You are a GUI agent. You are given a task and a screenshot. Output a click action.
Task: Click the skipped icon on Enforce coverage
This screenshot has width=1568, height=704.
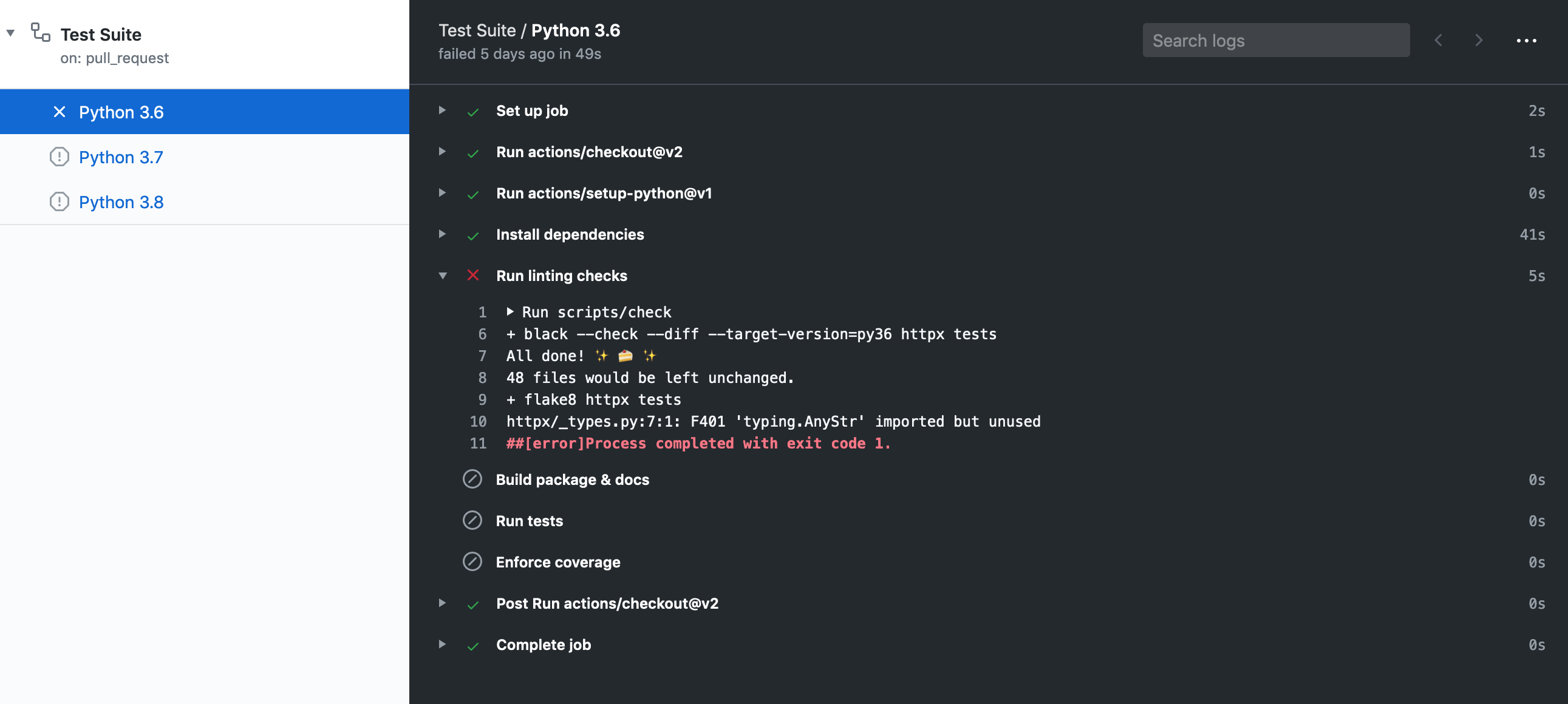[x=472, y=562]
